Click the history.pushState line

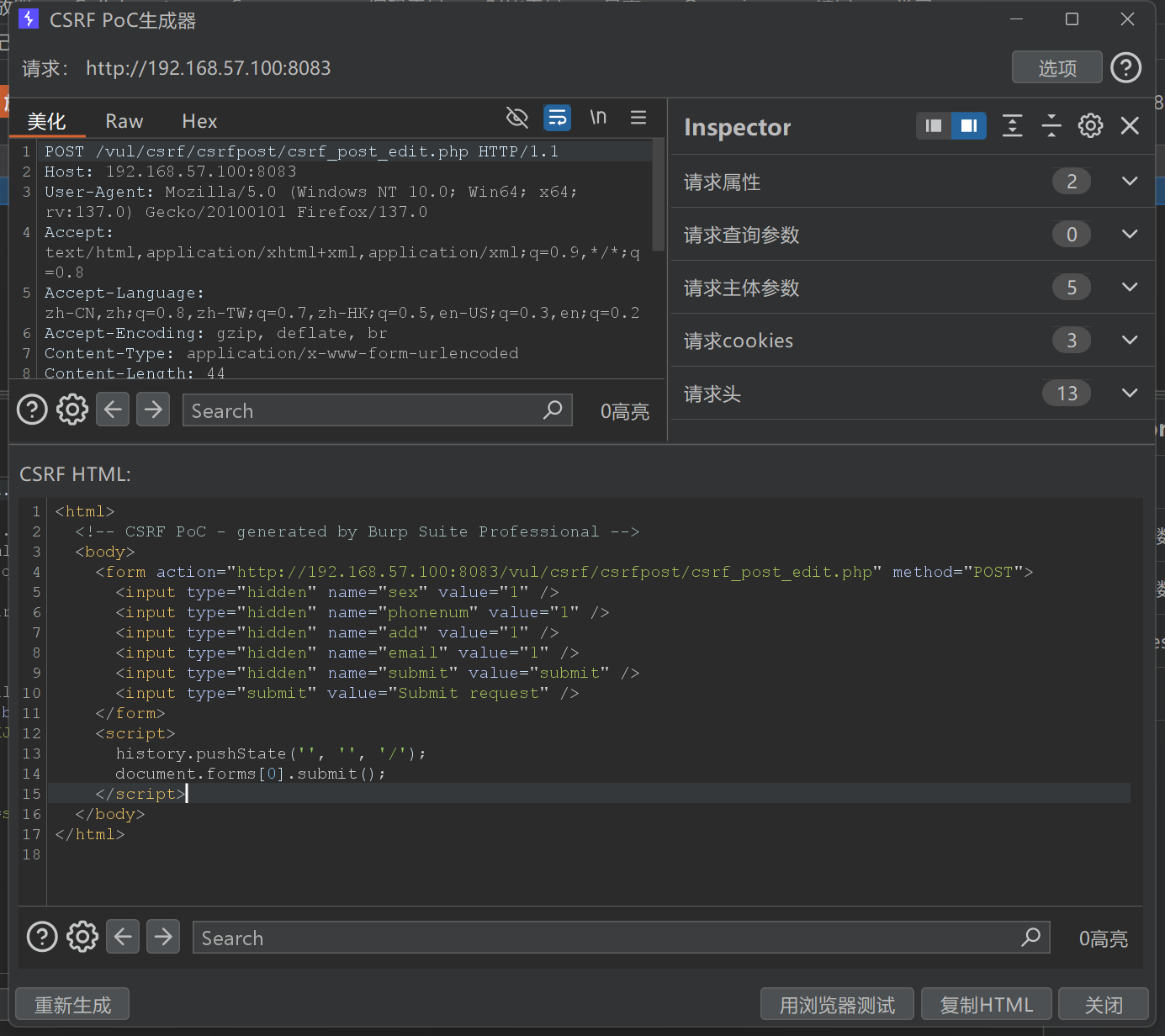coord(271,753)
